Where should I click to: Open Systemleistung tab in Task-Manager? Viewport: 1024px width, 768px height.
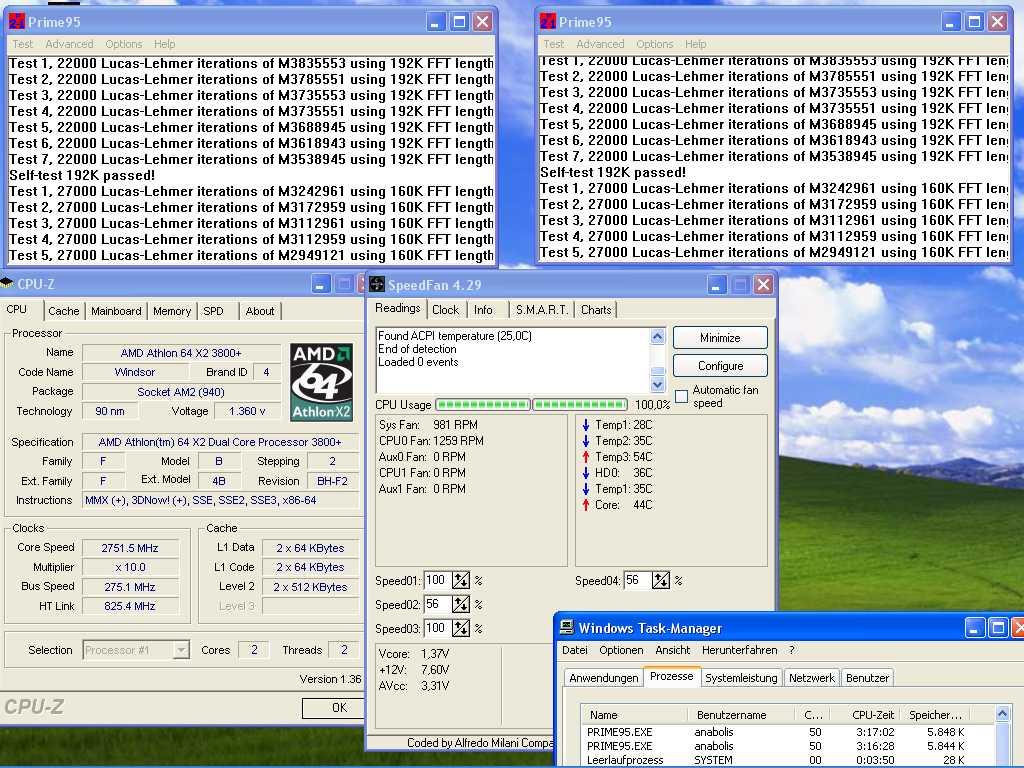741,678
